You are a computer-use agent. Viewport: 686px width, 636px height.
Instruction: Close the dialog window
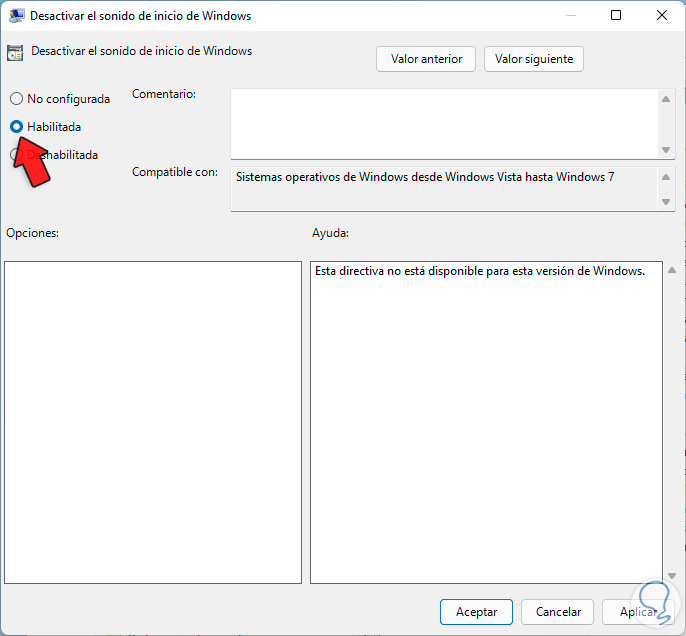[x=662, y=15]
